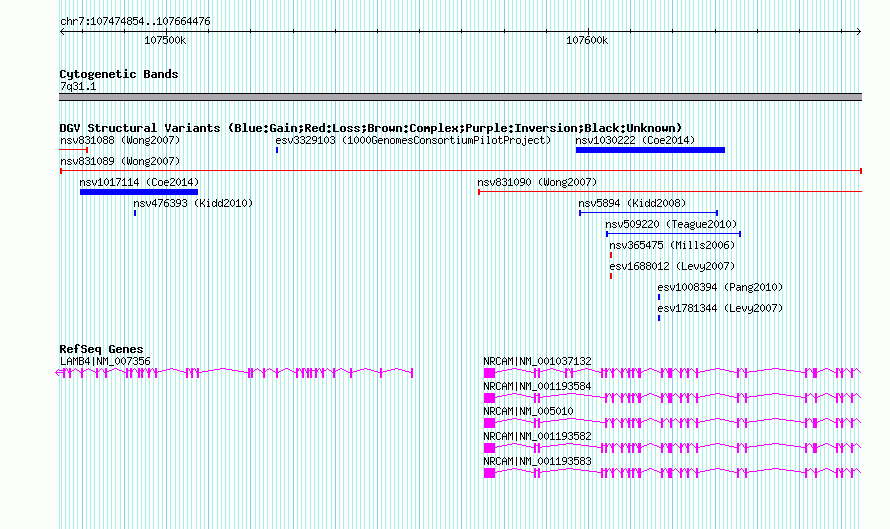Click the 7q31.1 band label
Screen dimensions: 890x529
point(78,86)
